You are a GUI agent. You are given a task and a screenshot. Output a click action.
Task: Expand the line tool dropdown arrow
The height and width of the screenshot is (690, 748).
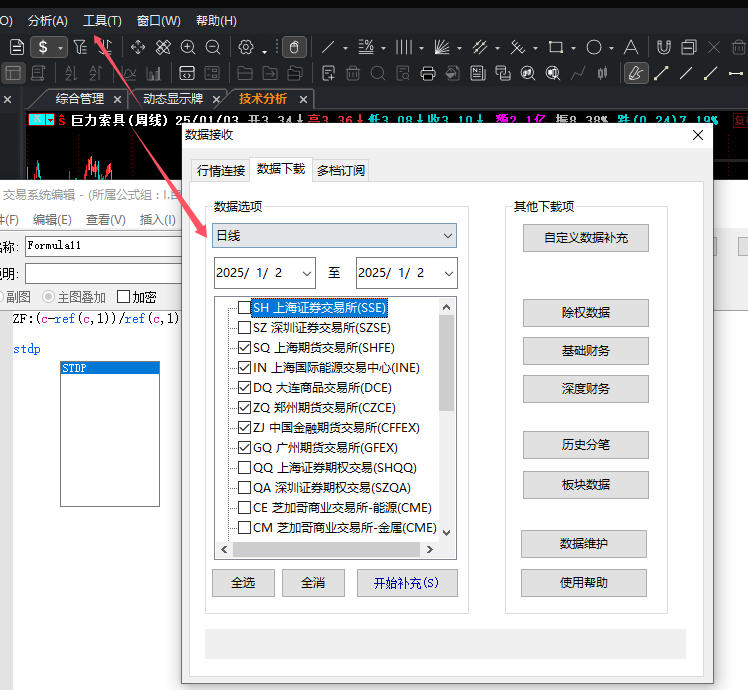(x=345, y=48)
